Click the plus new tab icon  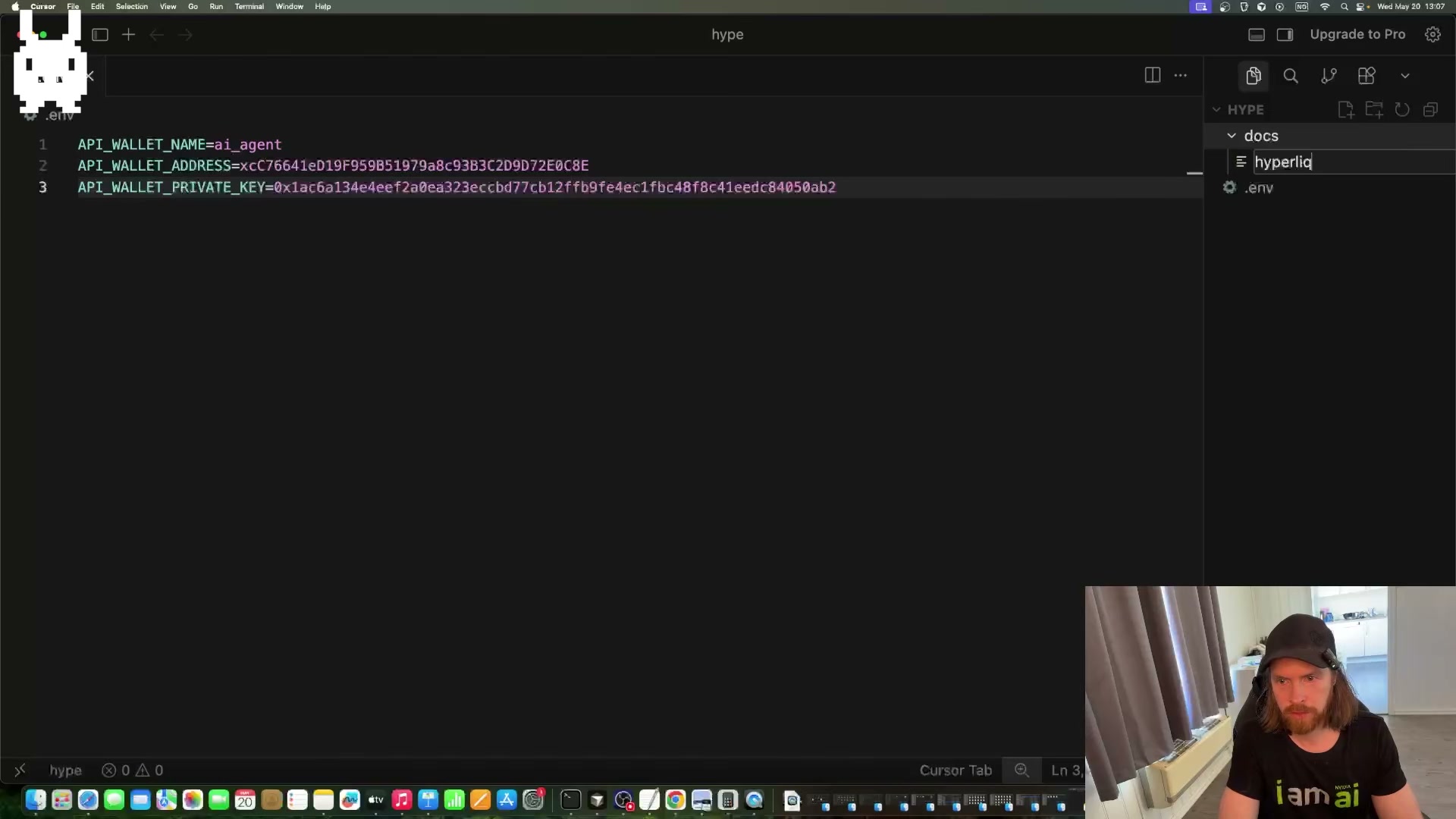pos(129,35)
